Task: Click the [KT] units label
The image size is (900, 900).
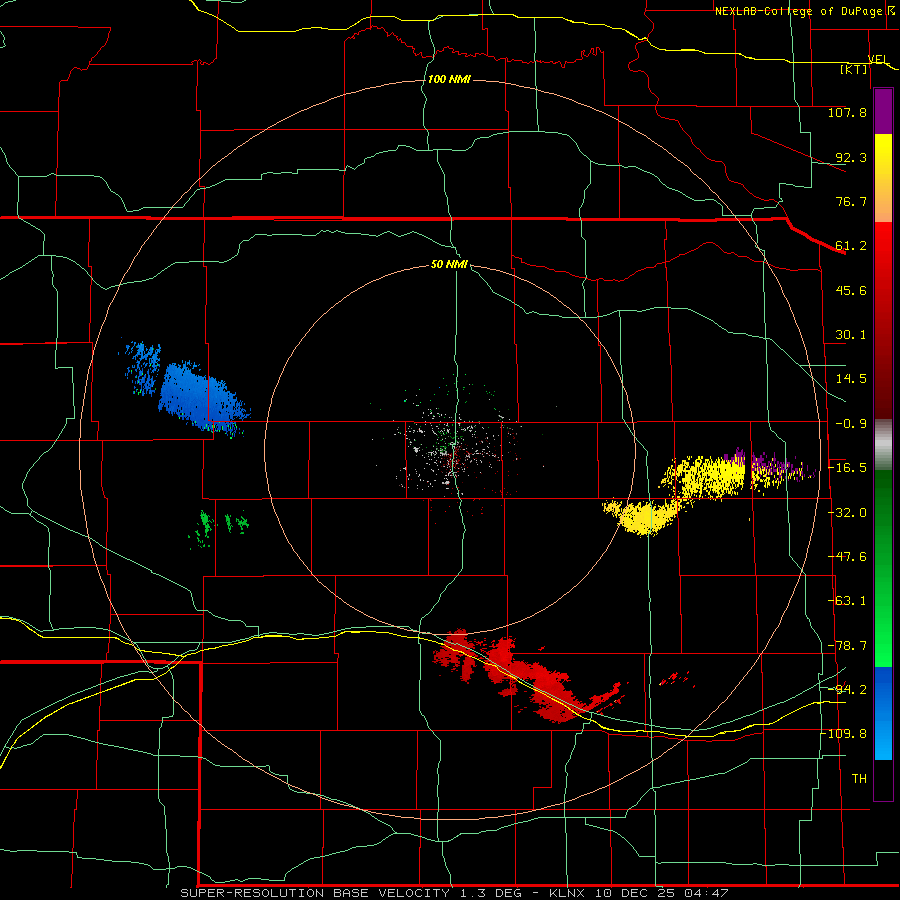Action: coord(853,69)
